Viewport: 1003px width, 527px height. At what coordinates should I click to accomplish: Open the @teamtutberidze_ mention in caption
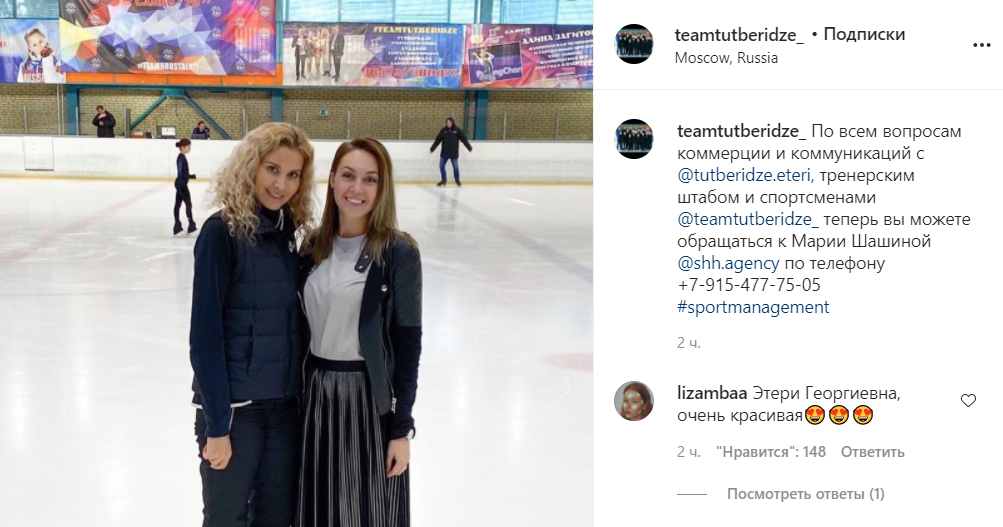(x=748, y=219)
